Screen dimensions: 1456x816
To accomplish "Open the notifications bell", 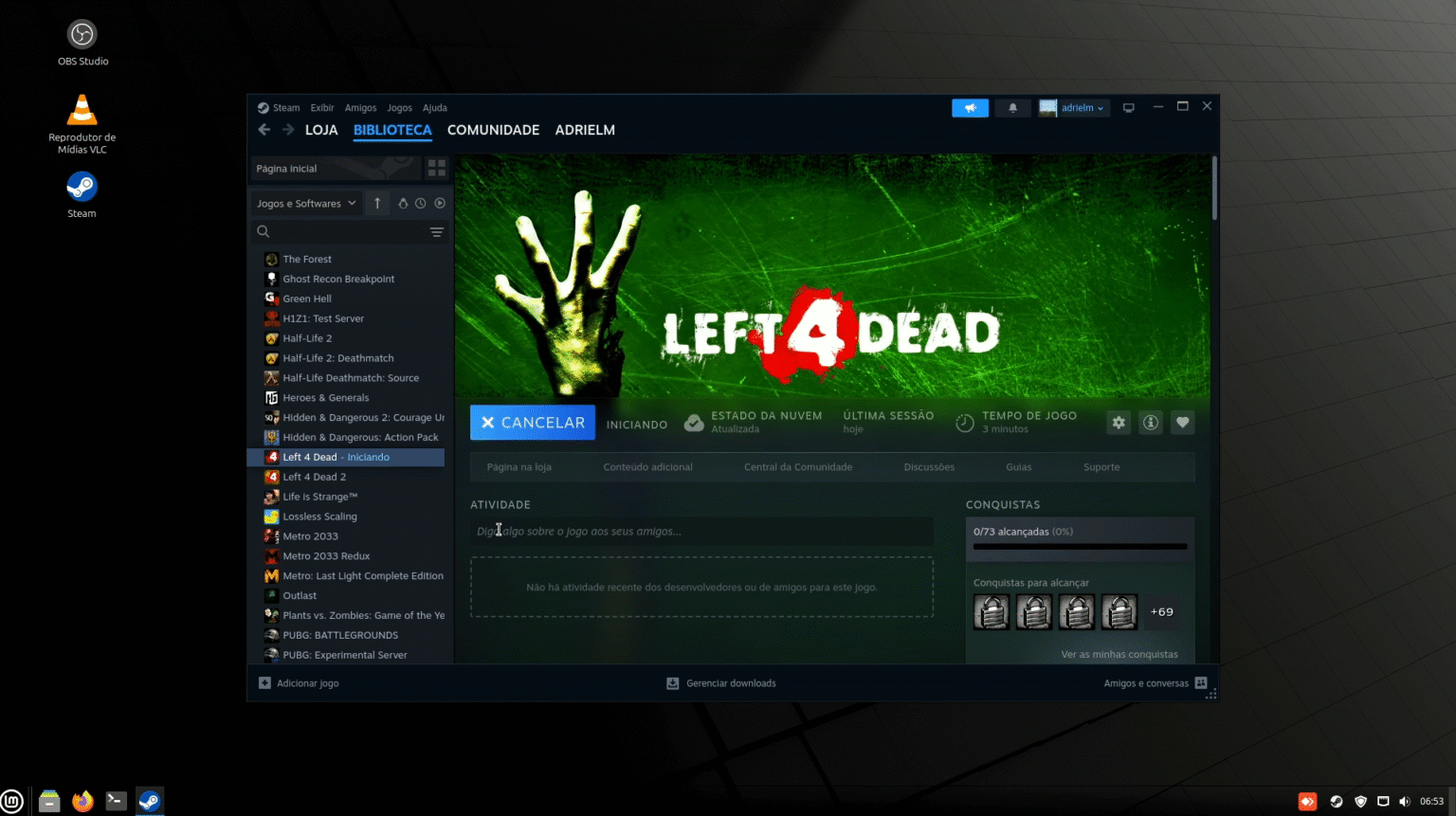I will (1012, 108).
